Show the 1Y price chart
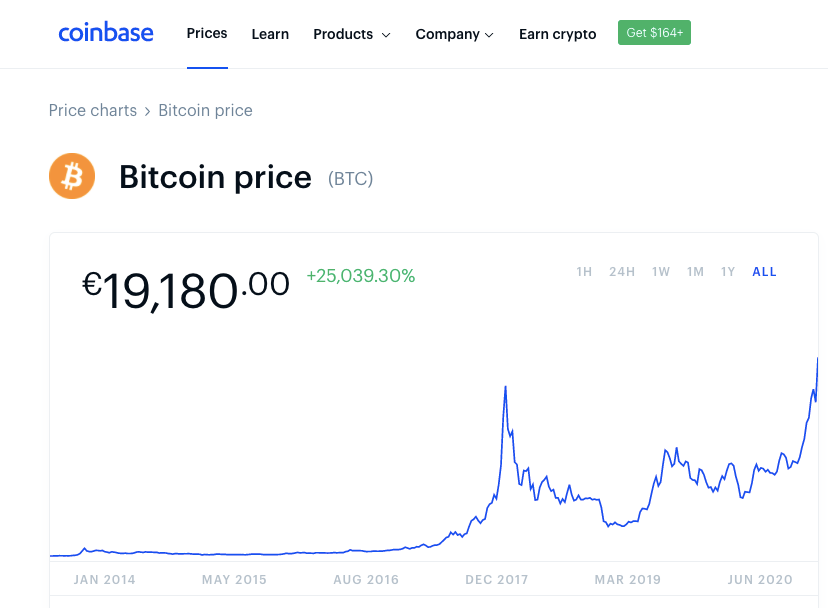Screen dimensions: 828x608 [x=728, y=272]
